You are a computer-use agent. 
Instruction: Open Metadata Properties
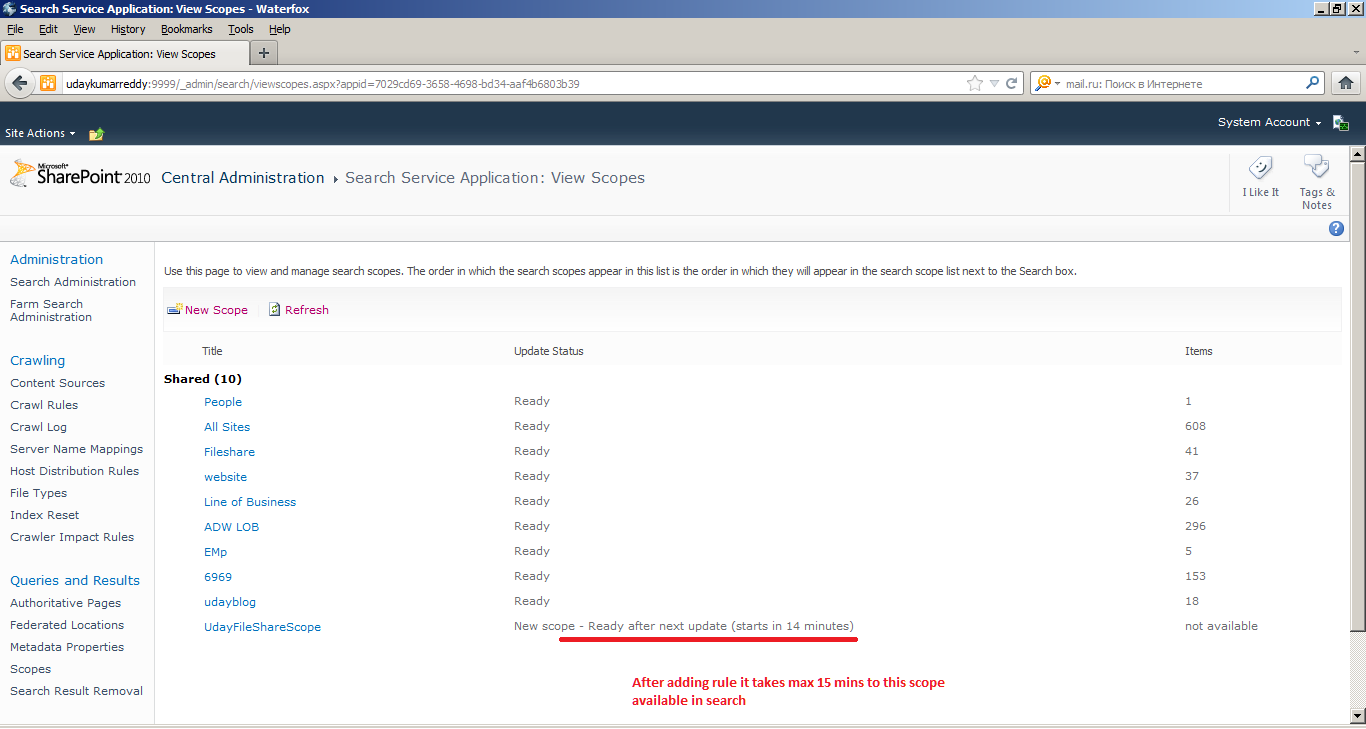coord(67,647)
